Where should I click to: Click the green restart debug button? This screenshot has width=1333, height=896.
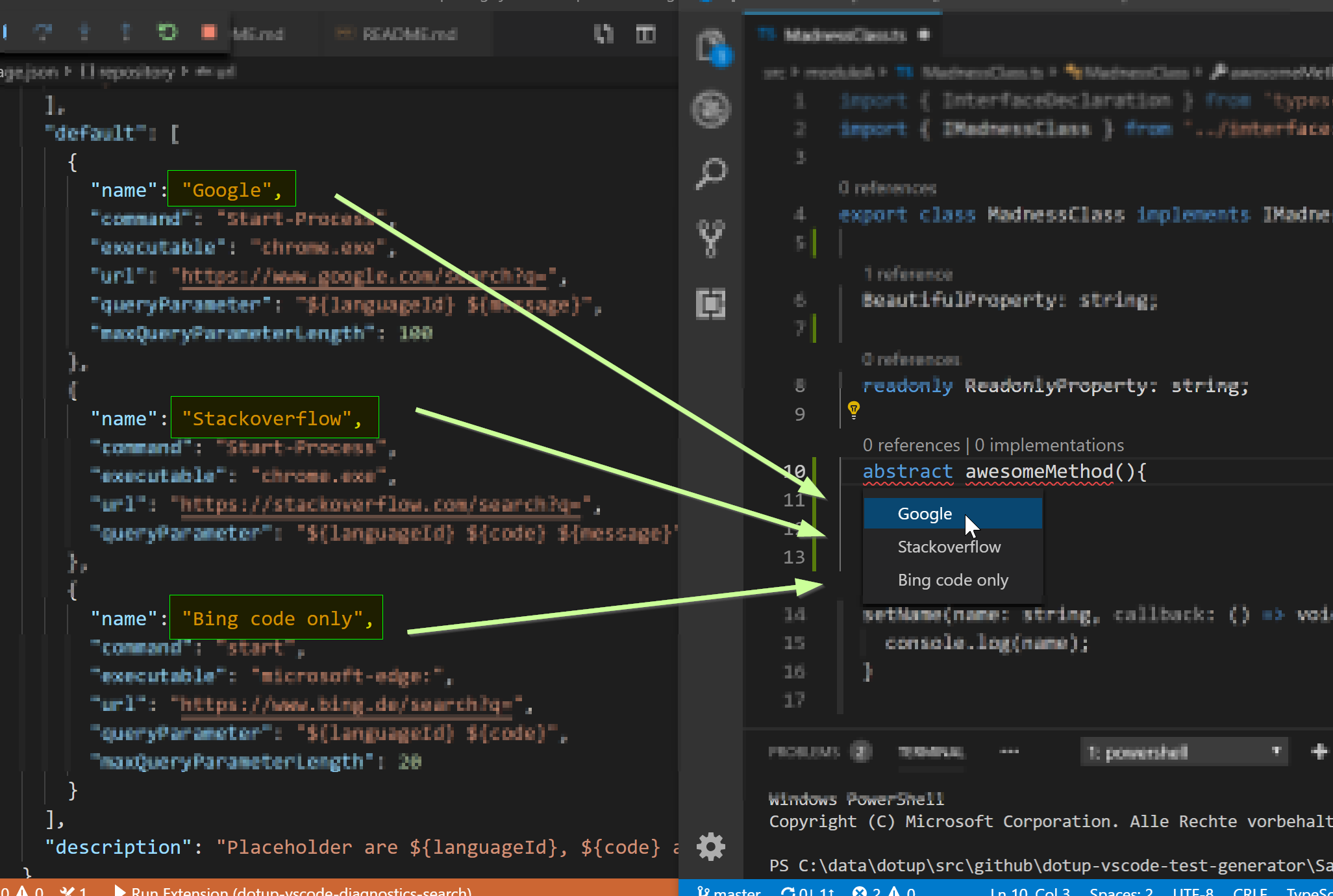[x=168, y=32]
